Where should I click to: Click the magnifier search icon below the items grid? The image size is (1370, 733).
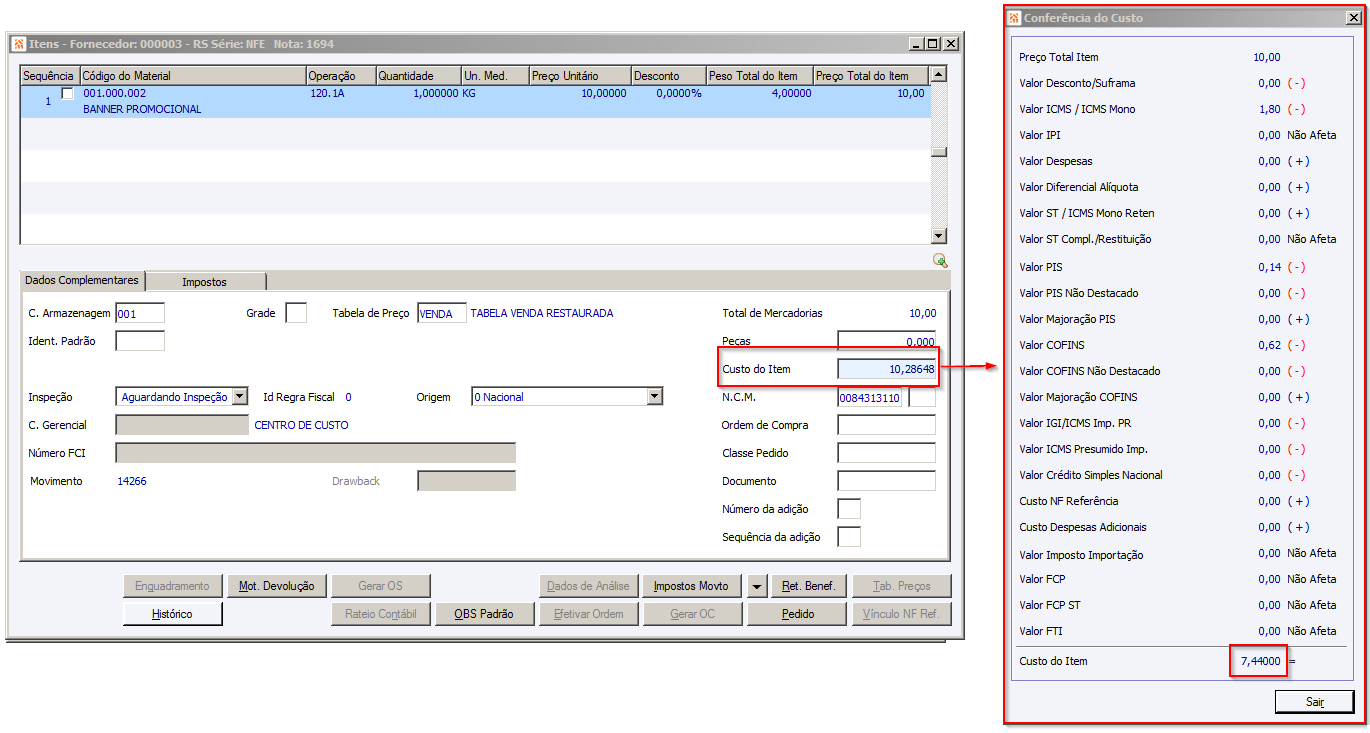coord(939,260)
